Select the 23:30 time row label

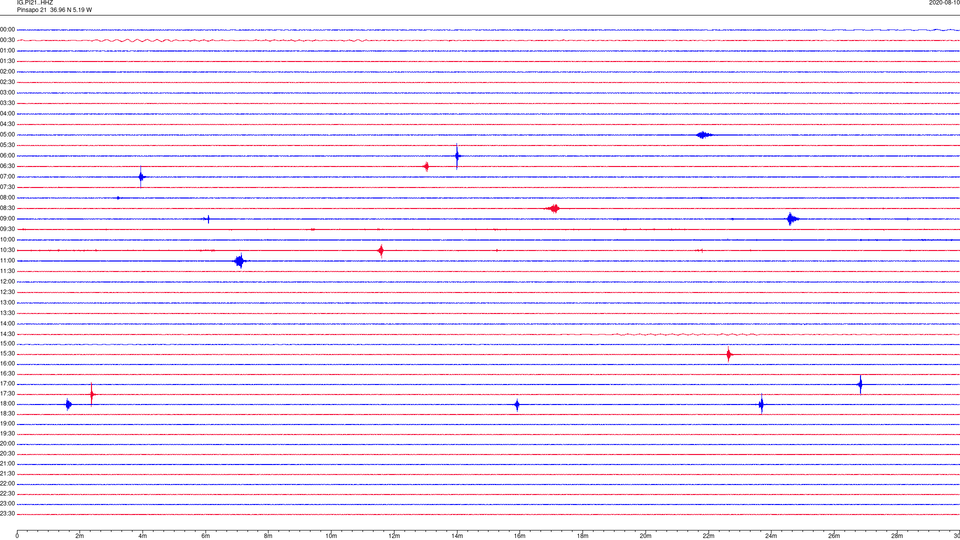pos(7,514)
